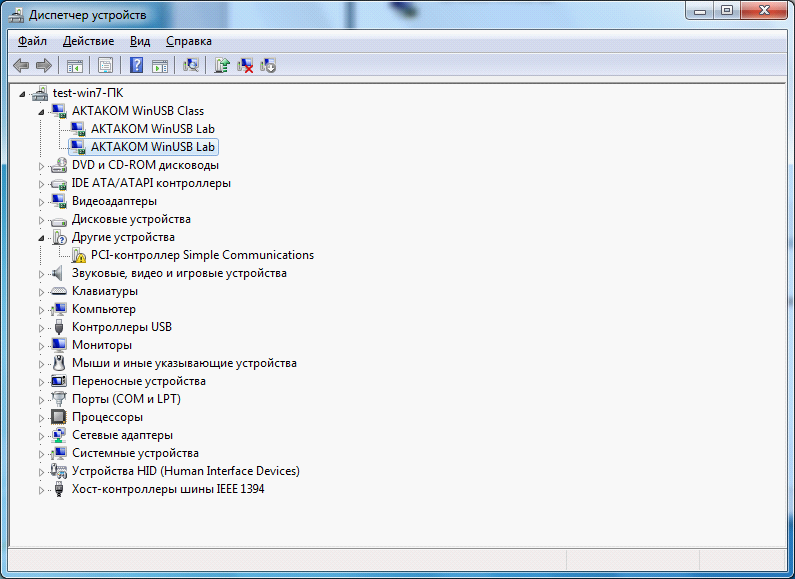Select the Переносные устройства label

coord(139,381)
